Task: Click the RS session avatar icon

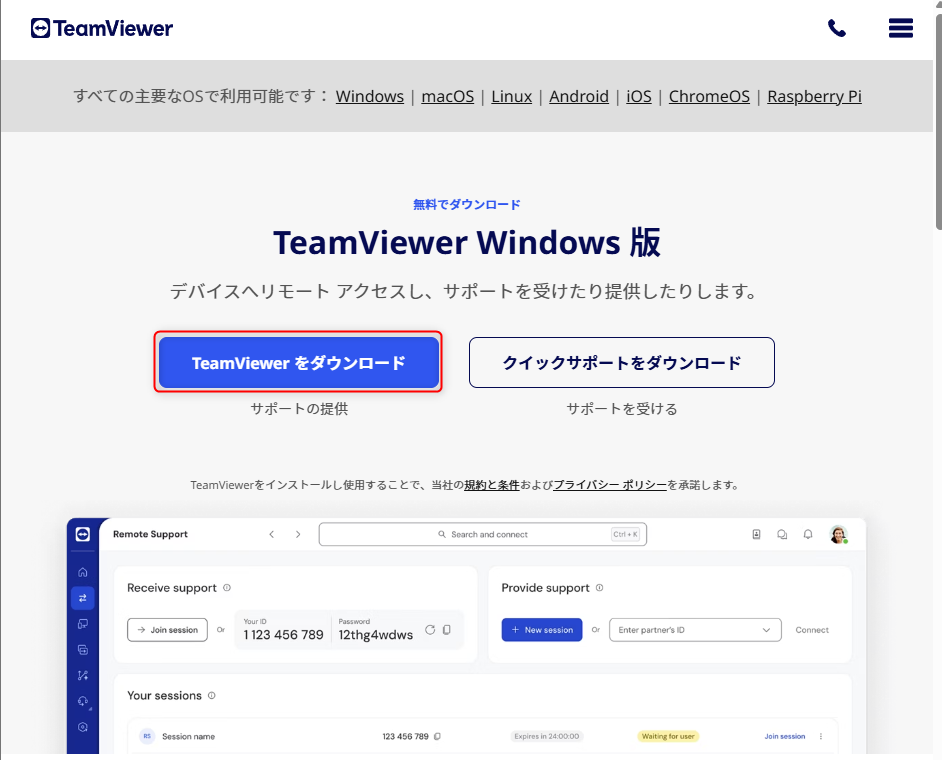Action: [x=147, y=736]
